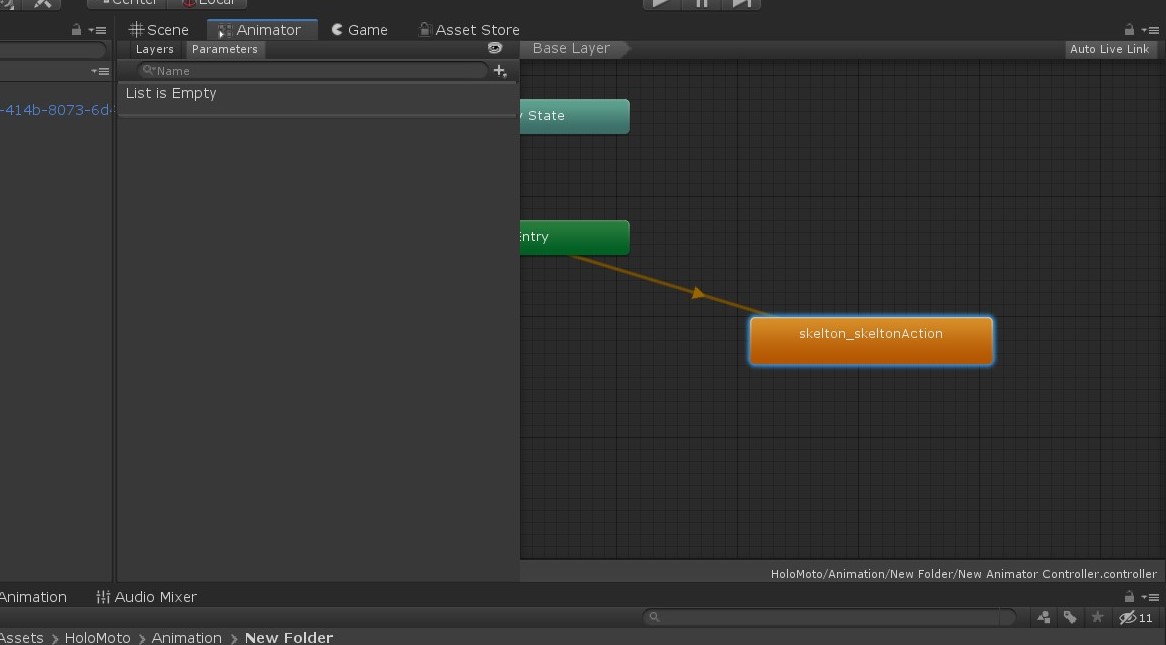This screenshot has width=1166, height=645.
Task: Click the blue GUID text ending 414b-8073-6d
Action: 57,110
